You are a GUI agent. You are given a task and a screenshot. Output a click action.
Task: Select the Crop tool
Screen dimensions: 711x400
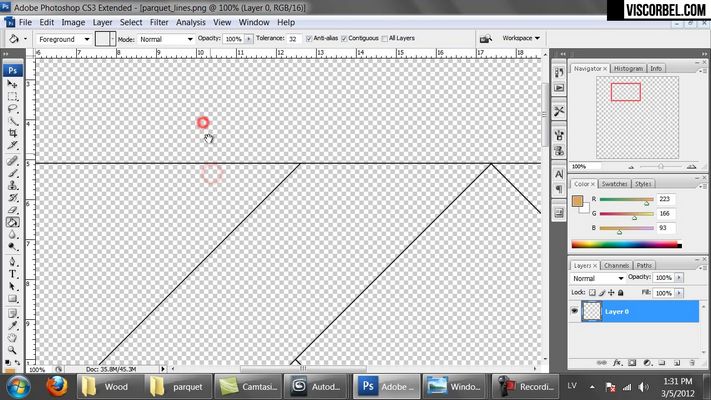click(12, 133)
